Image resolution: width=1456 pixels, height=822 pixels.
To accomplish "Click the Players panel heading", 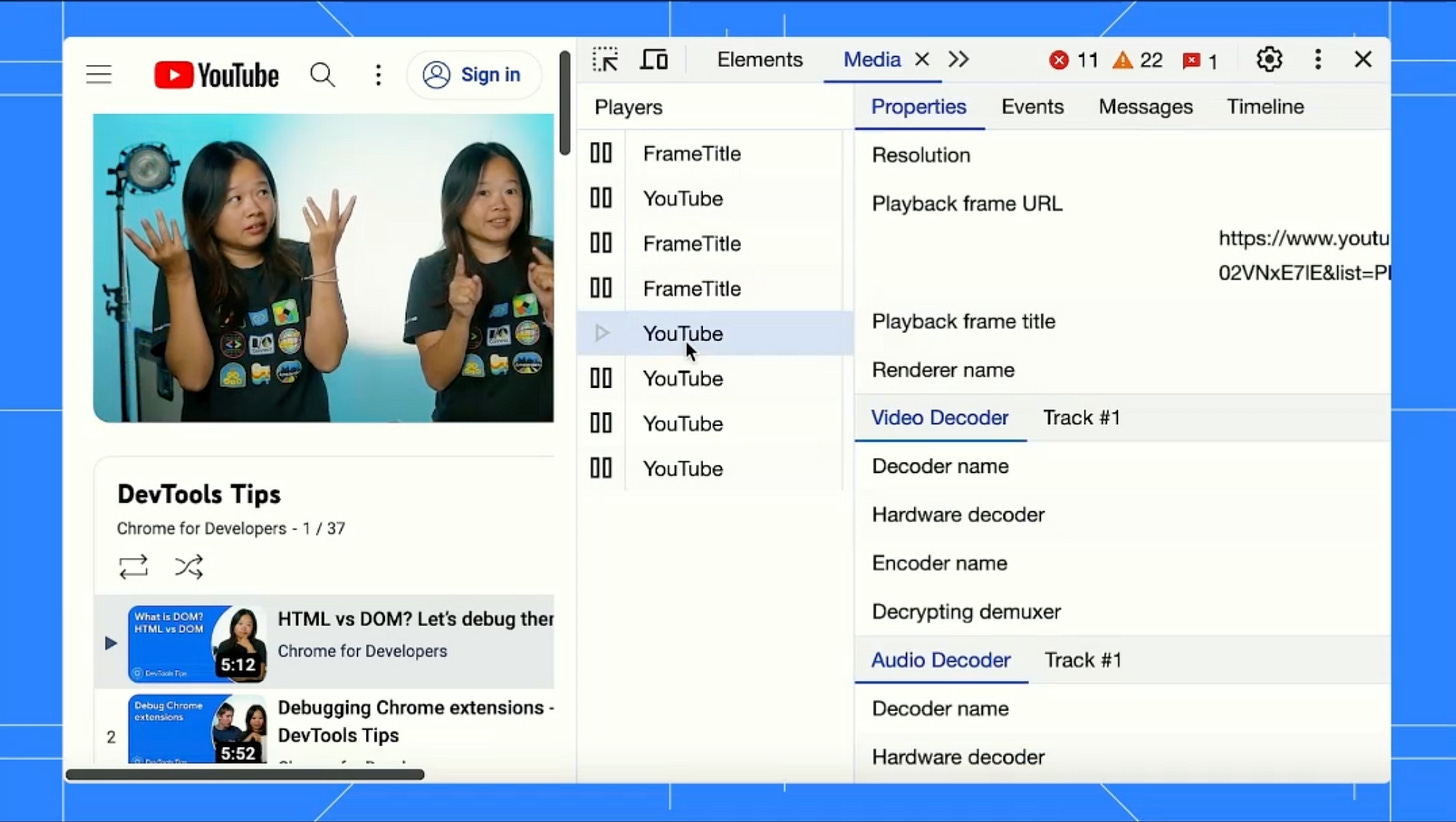I will pyautogui.click(x=628, y=107).
